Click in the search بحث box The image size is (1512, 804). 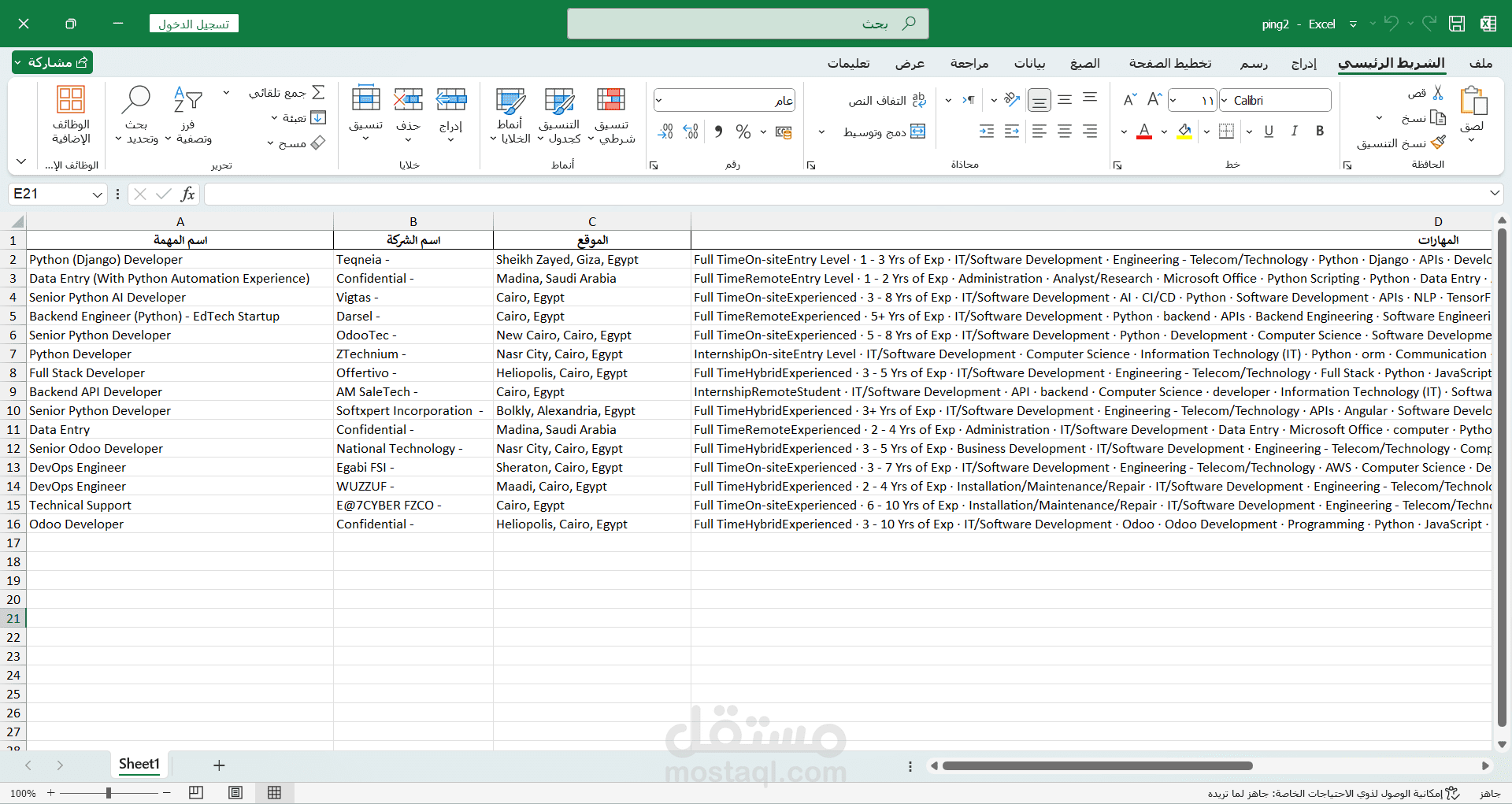pos(747,24)
